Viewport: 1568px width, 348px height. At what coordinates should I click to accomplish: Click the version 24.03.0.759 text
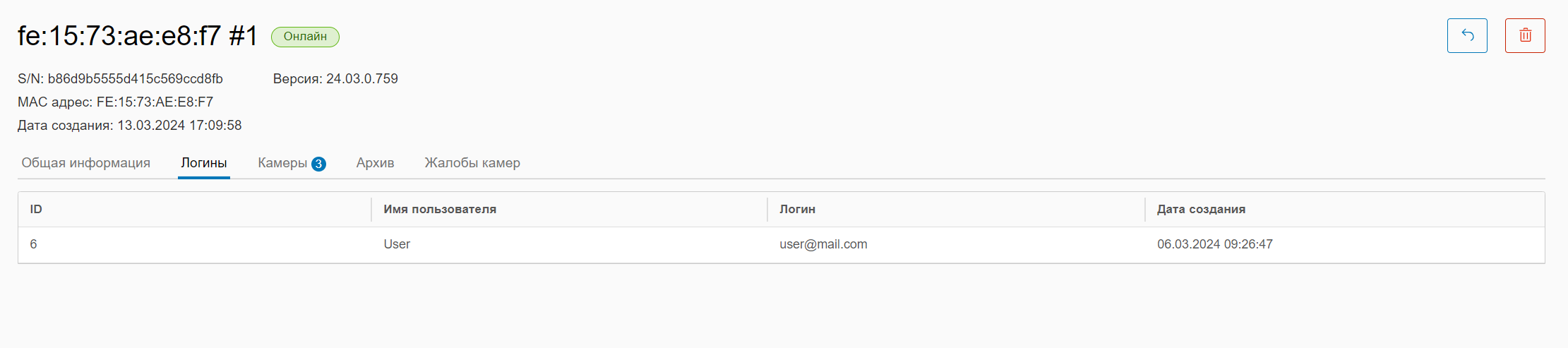361,79
